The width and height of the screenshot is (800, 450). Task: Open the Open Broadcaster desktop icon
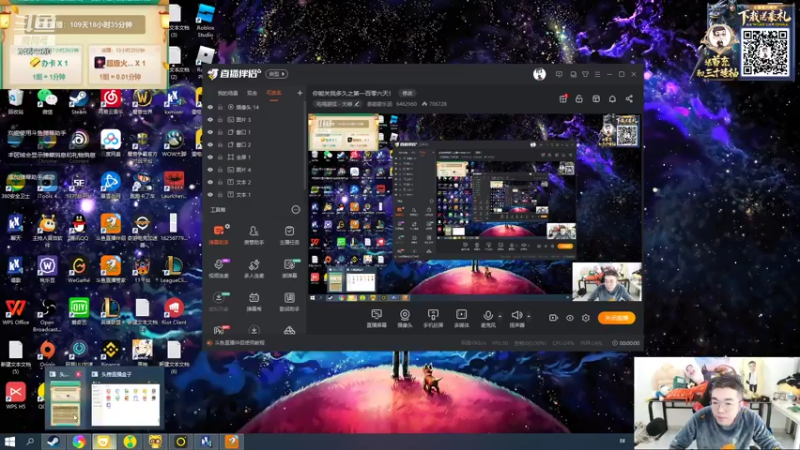pyautogui.click(x=47, y=315)
